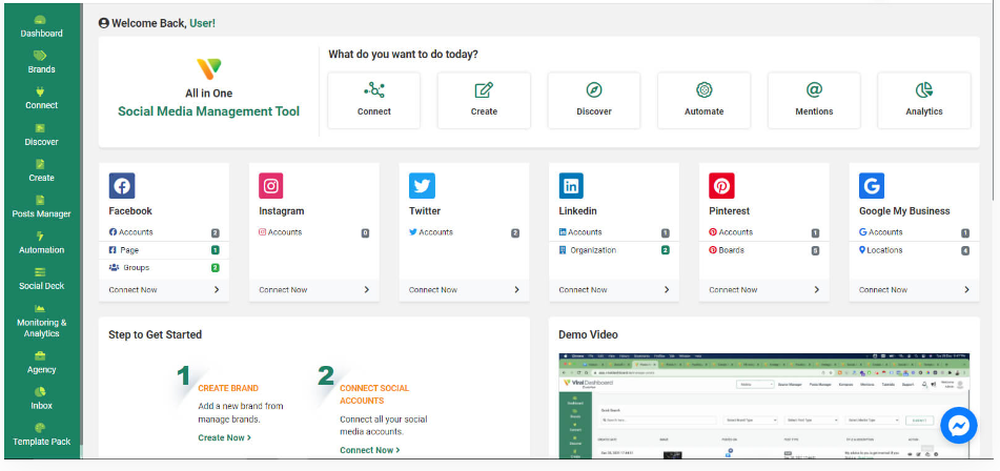
Task: Select Linkedin Organization row
Action: pos(614,250)
